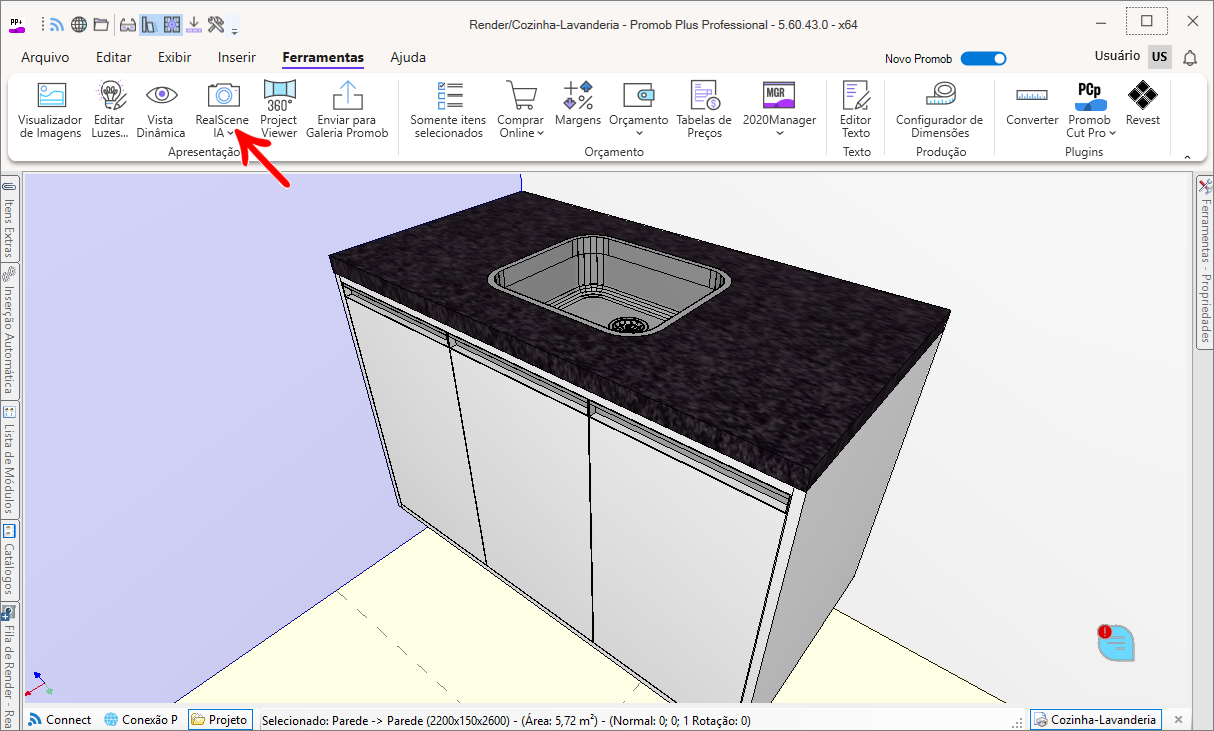Click the download arrow quick access icon
Screen dimensions: 1214x731
point(194,24)
